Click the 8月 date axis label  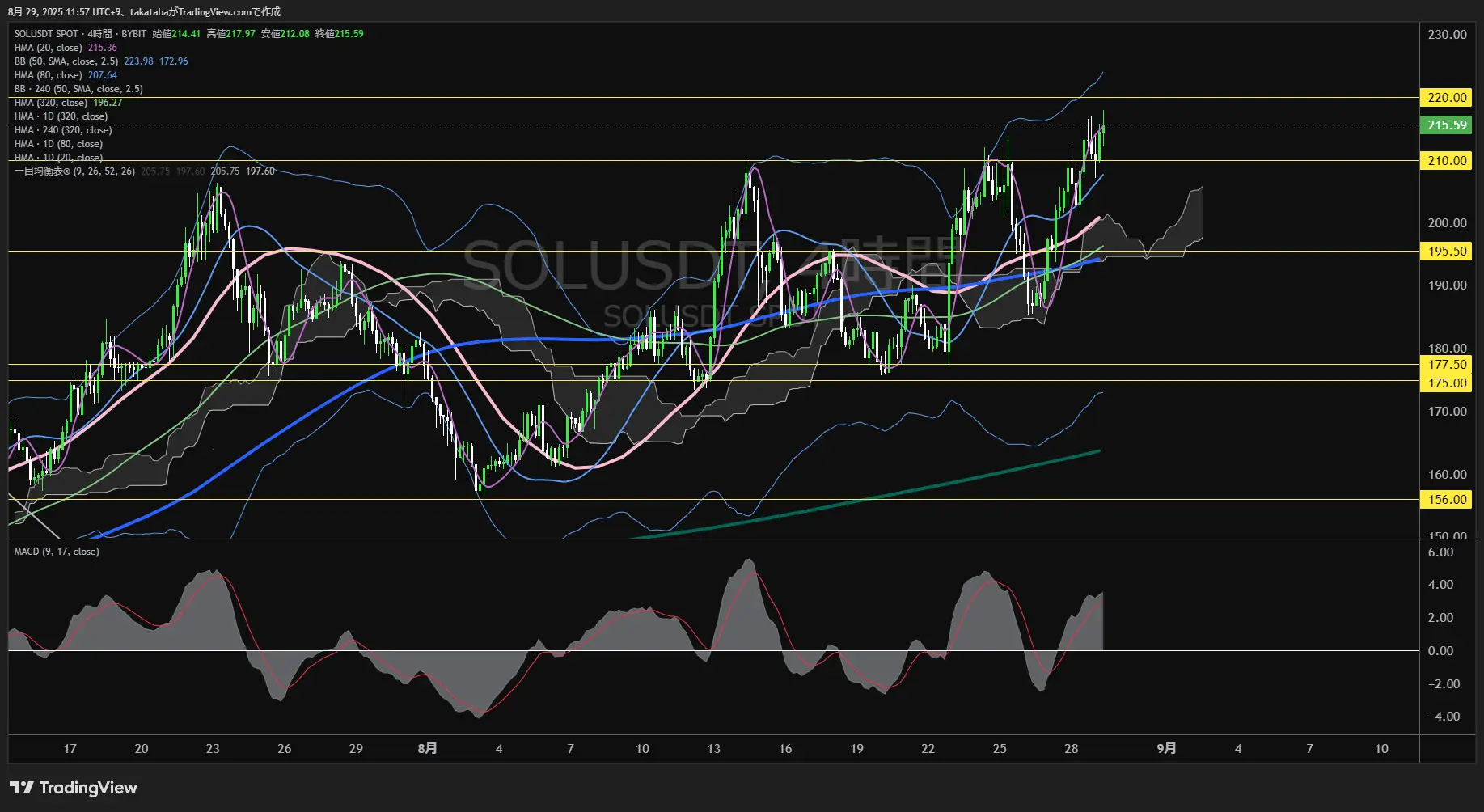click(428, 749)
